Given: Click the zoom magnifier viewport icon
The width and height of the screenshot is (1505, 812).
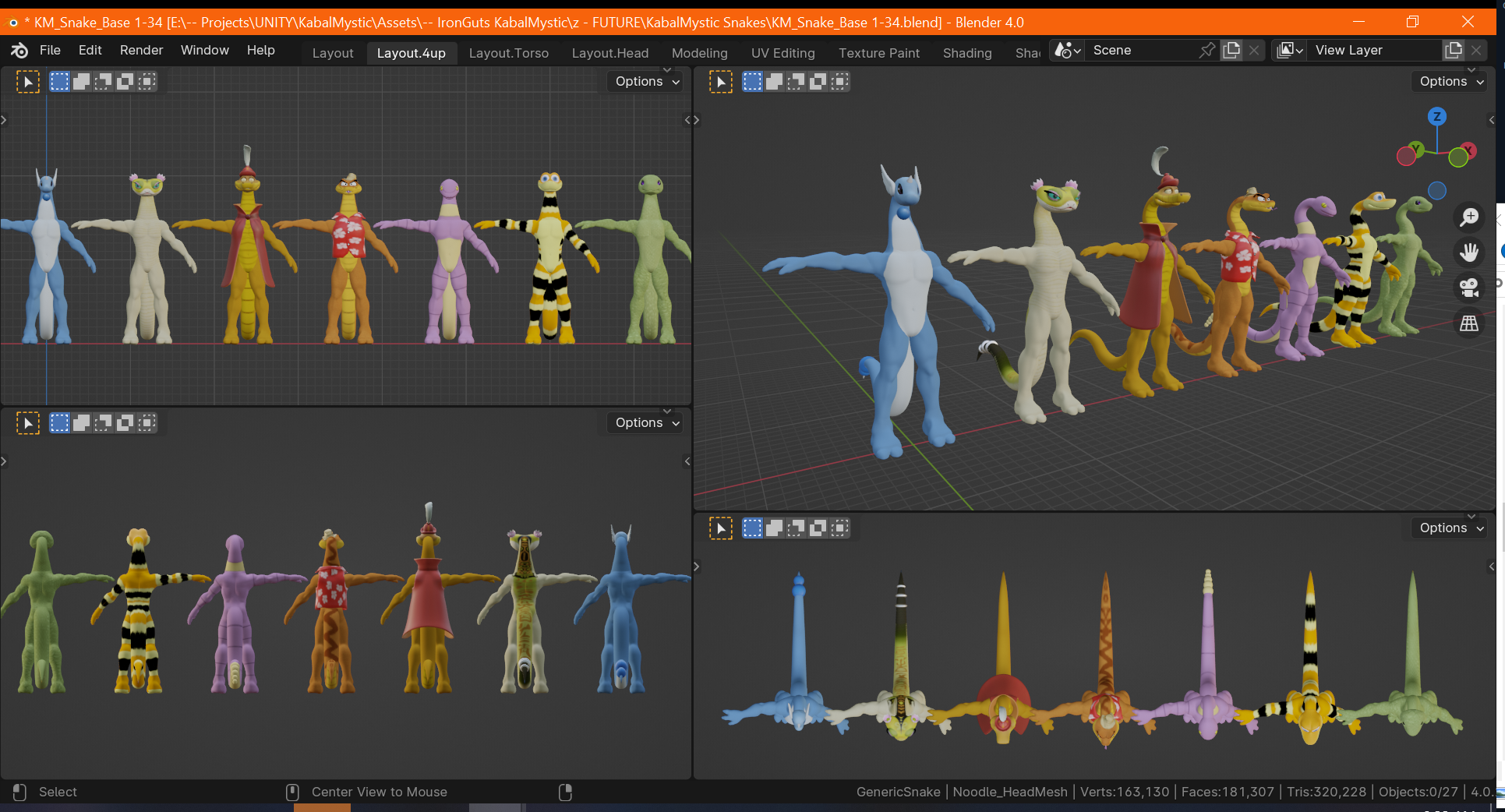Looking at the screenshot, I should (1469, 217).
